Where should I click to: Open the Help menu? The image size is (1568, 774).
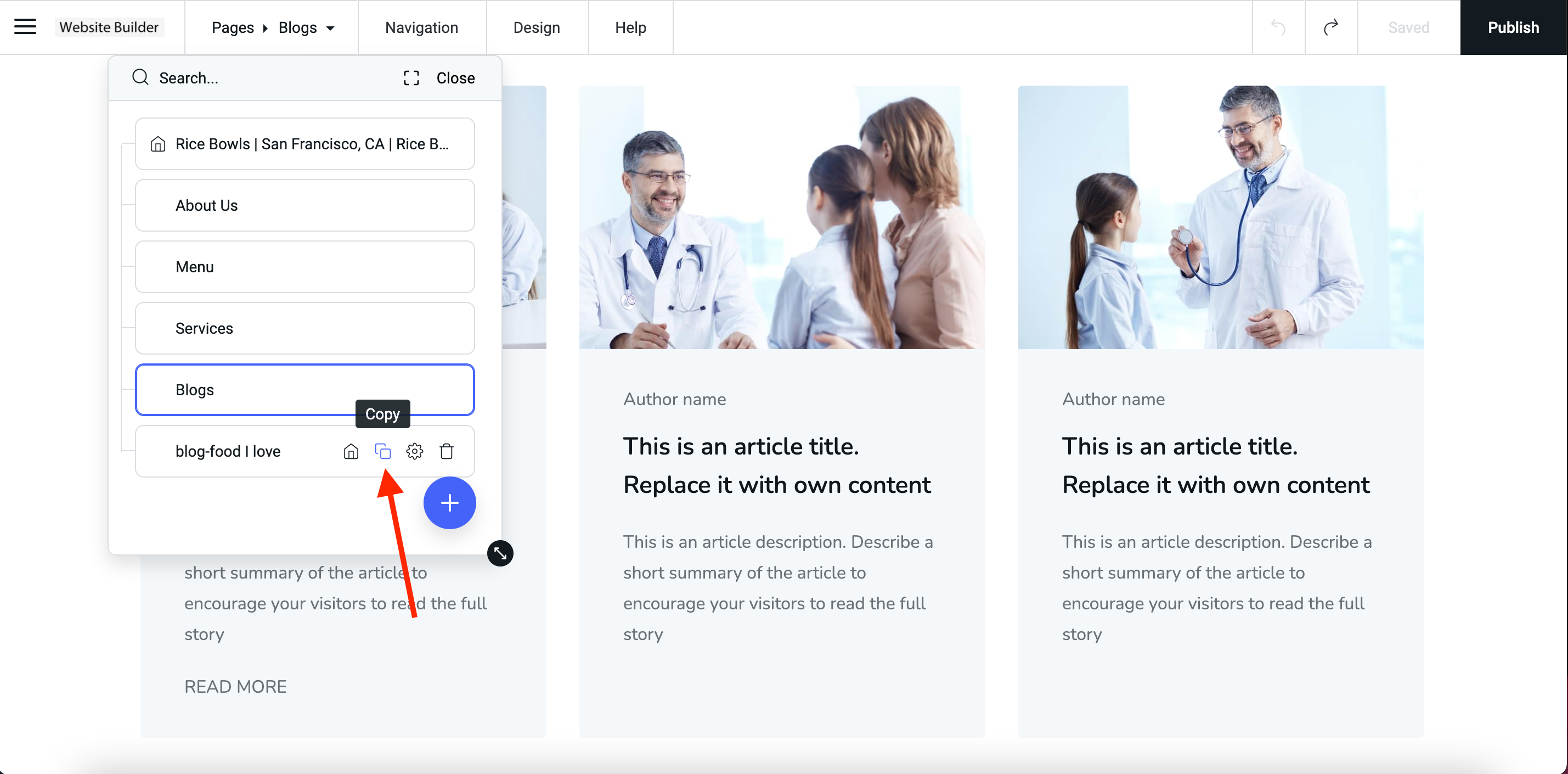click(630, 27)
